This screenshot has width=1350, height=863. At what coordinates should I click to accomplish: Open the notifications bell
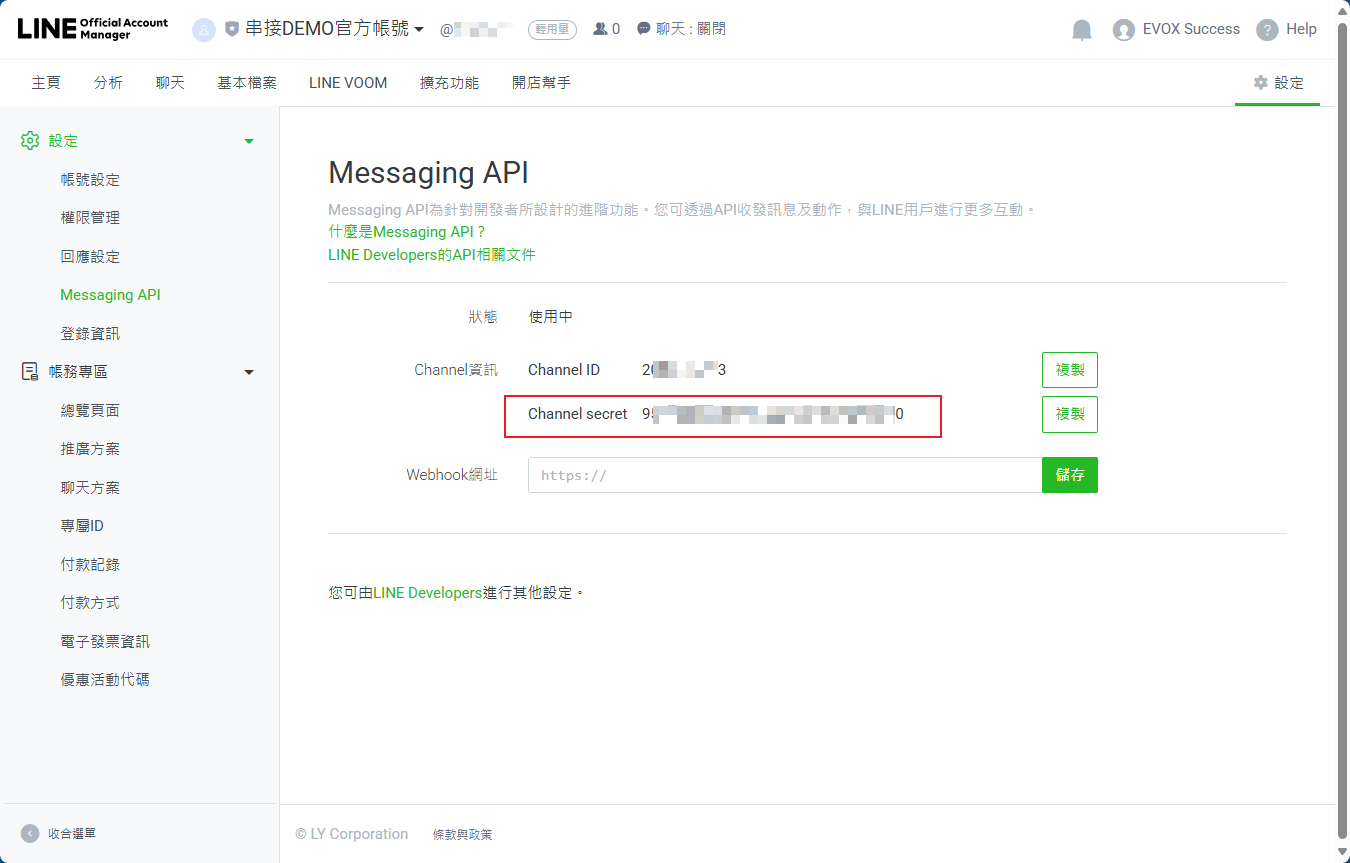pyautogui.click(x=1082, y=30)
